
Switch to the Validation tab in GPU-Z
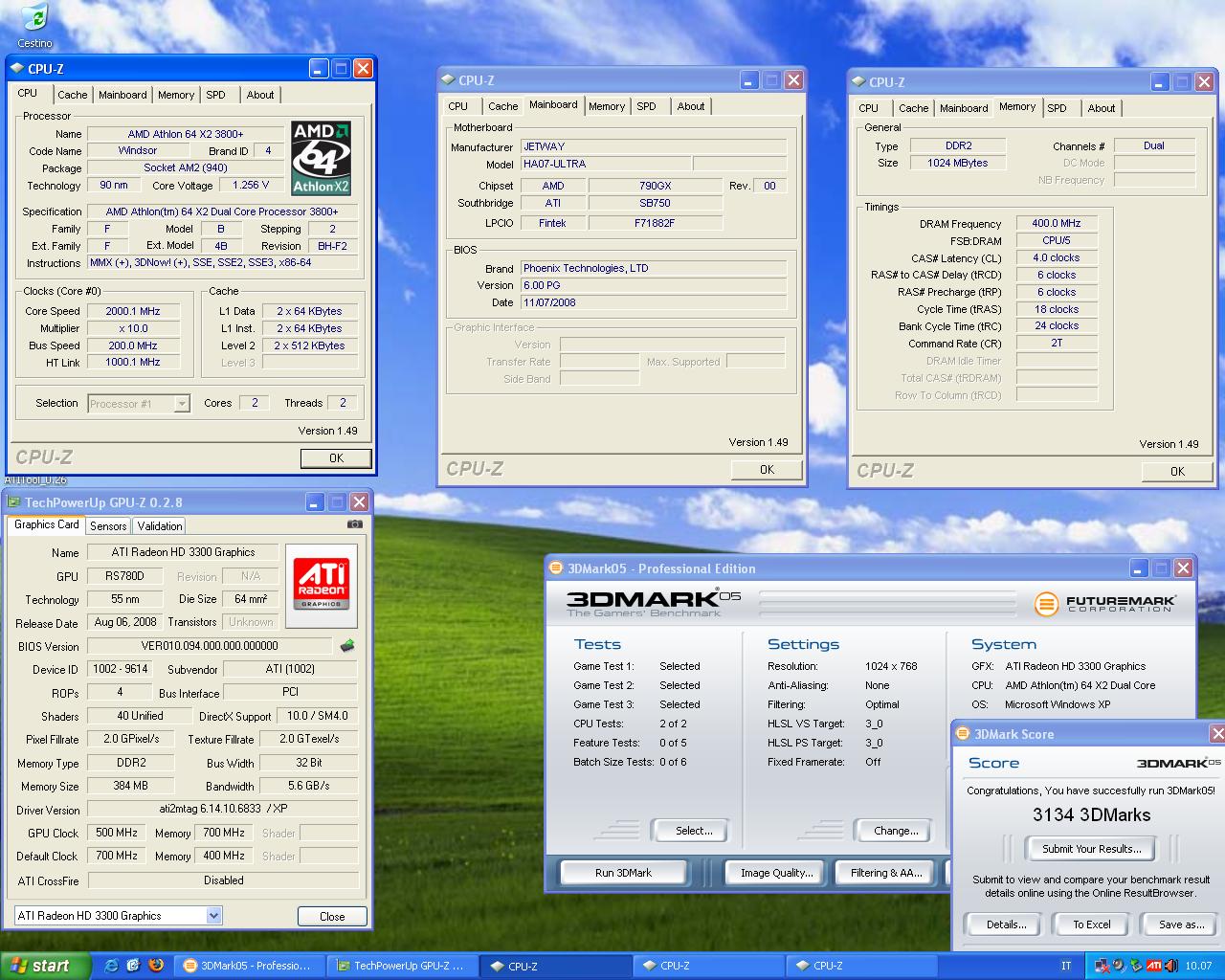(x=160, y=526)
